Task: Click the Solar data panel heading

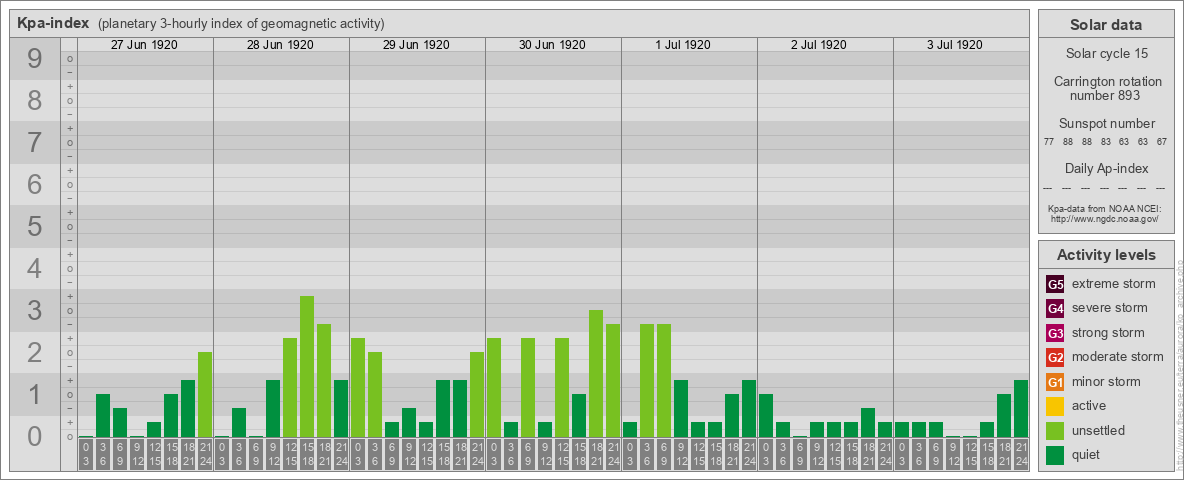Action: tap(1105, 25)
